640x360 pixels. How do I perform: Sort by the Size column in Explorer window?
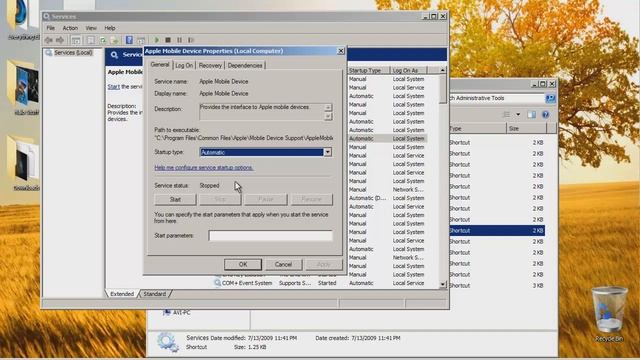pos(527,129)
